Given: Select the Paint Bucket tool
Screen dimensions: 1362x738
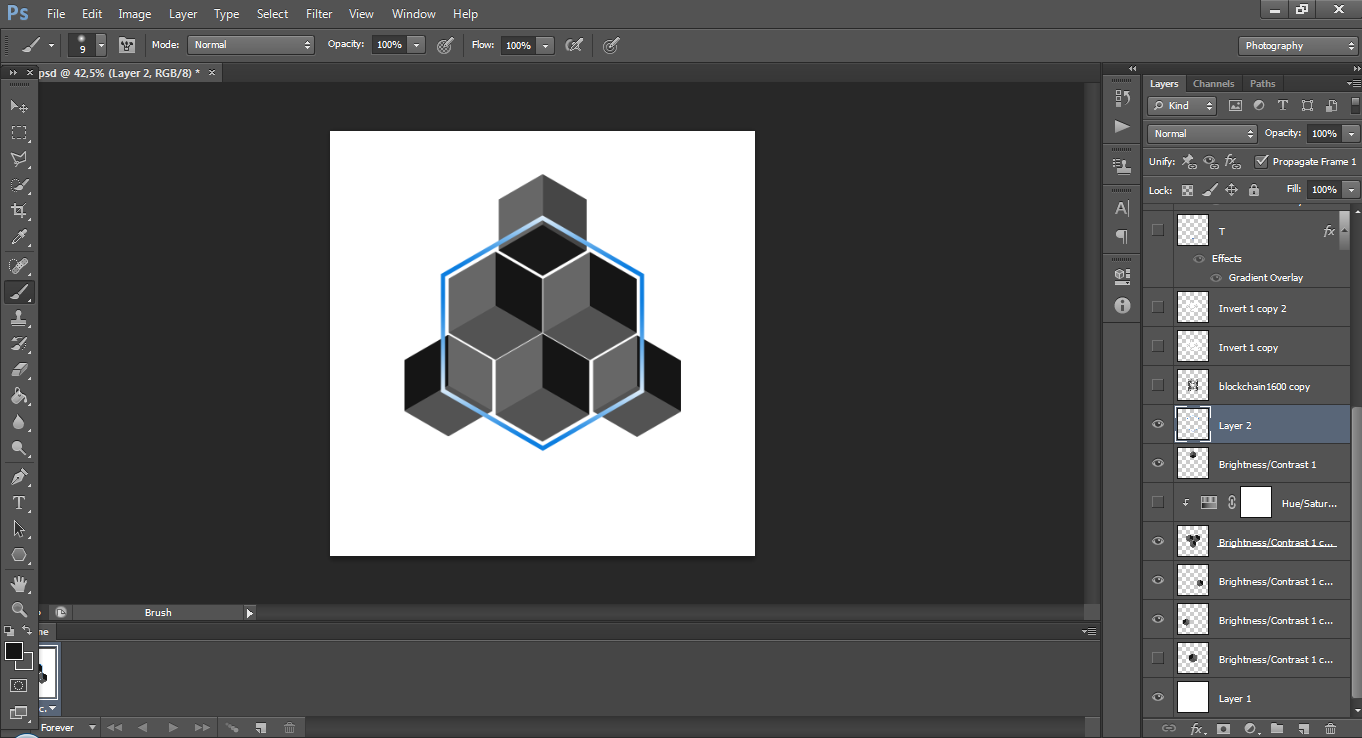Looking at the screenshot, I should tap(18, 396).
